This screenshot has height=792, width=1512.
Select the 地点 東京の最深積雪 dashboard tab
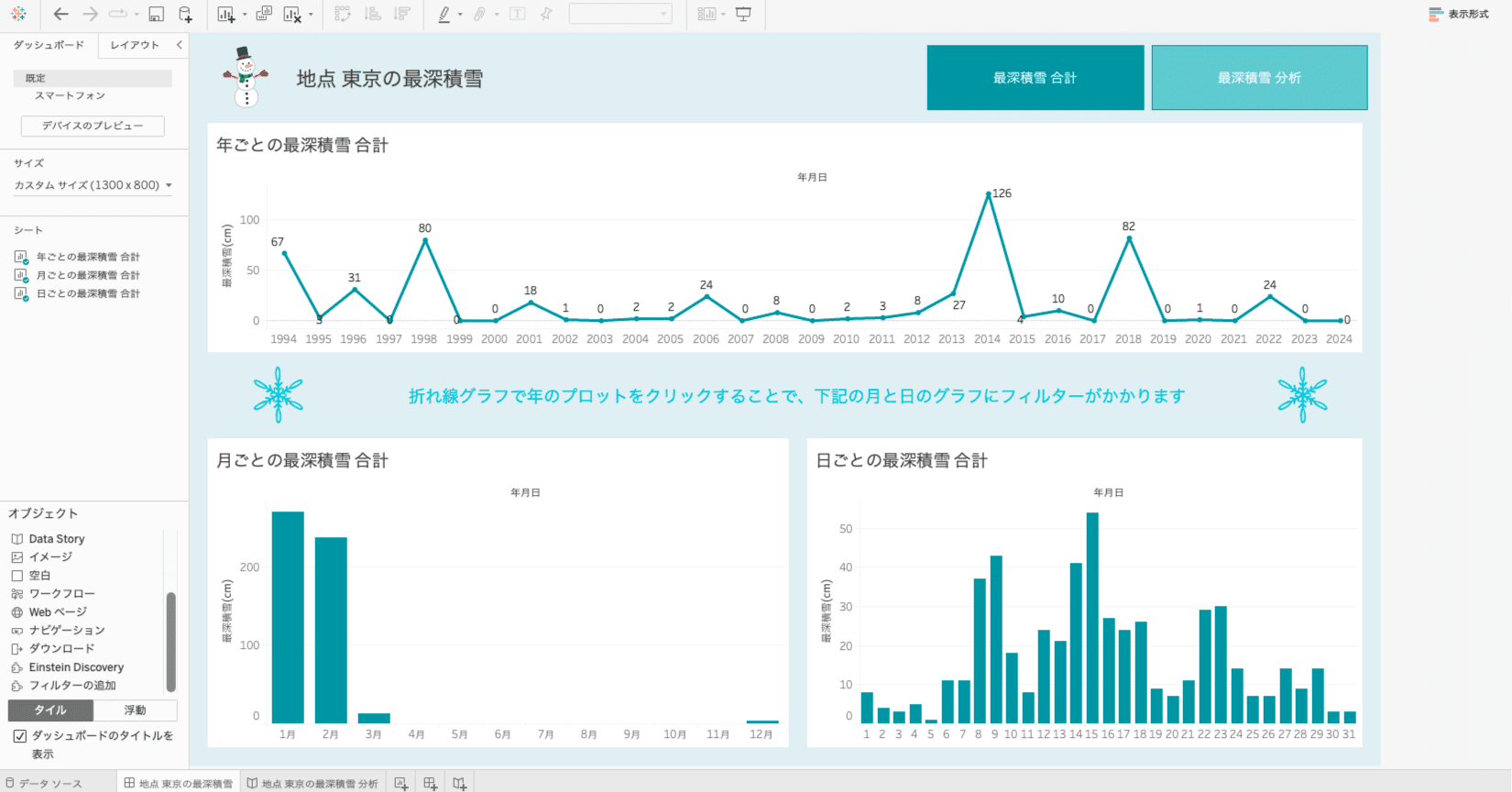pos(179,783)
